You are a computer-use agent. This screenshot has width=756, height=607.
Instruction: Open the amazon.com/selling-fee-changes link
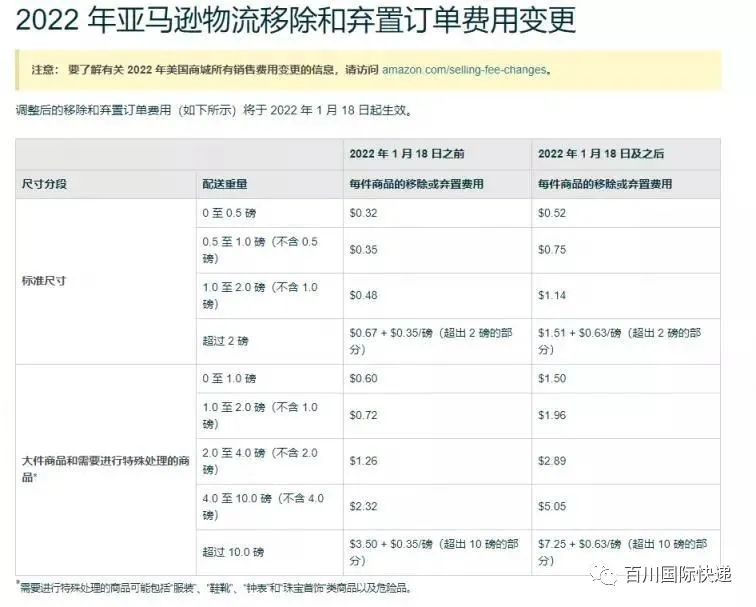pos(466,71)
